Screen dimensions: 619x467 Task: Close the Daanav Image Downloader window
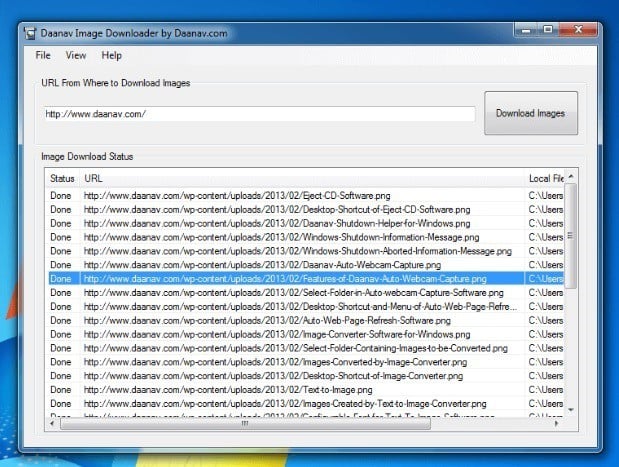(x=578, y=30)
